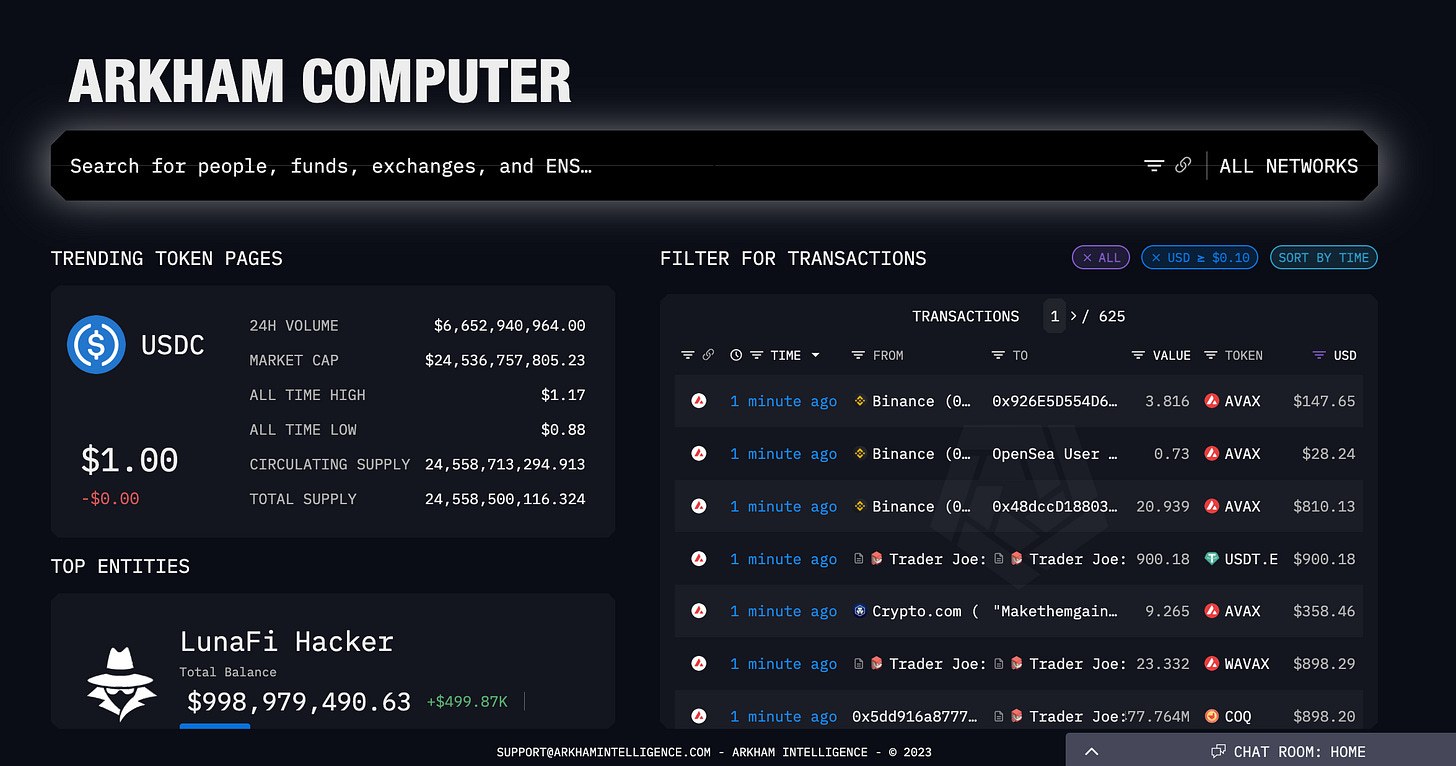Click Avalanche chain icon in $147.65 row
Screen dimensions: 1456x766
699,401
